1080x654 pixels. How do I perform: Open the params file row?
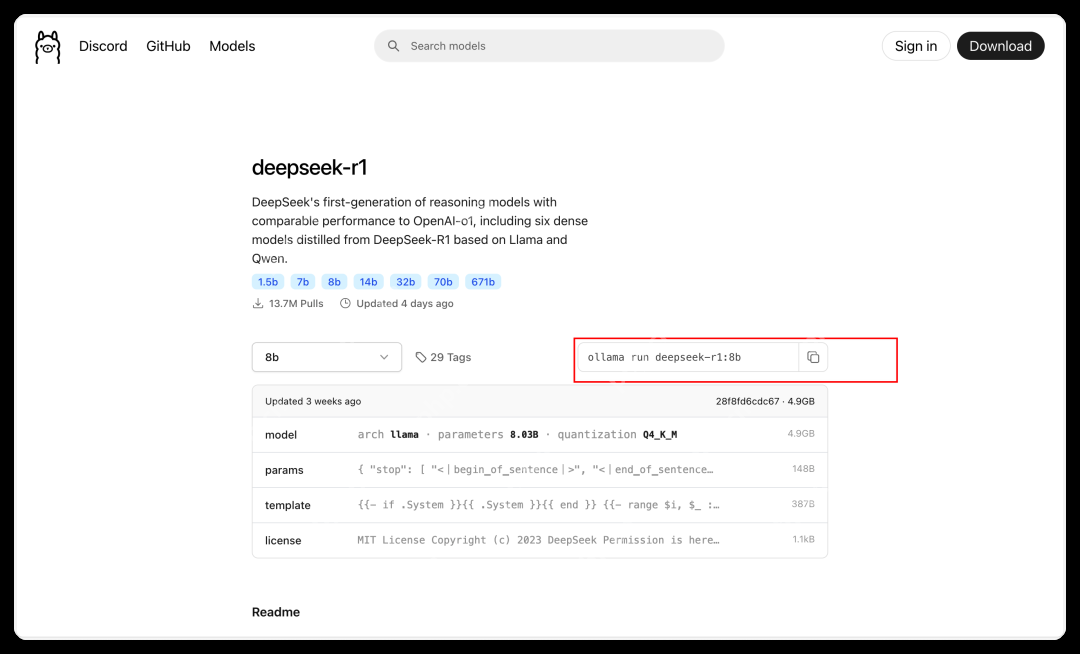tap(539, 470)
